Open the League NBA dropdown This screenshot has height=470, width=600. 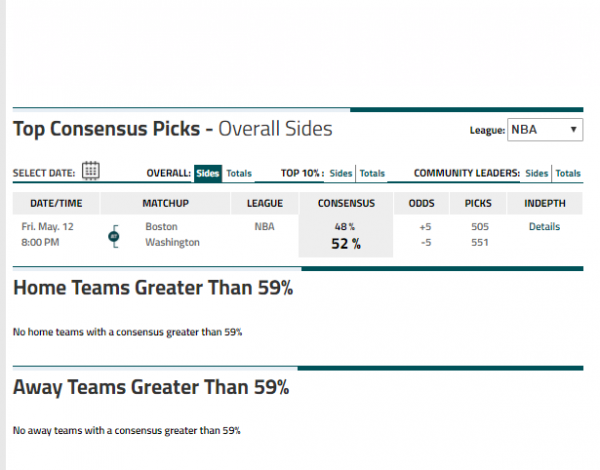[x=545, y=130]
